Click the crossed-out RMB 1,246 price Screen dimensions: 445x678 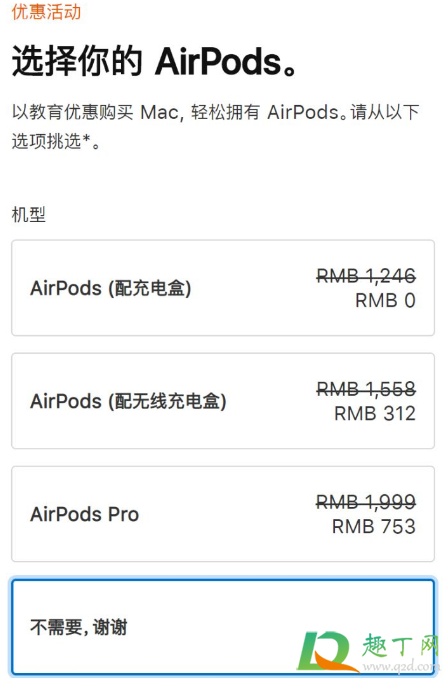click(x=366, y=275)
